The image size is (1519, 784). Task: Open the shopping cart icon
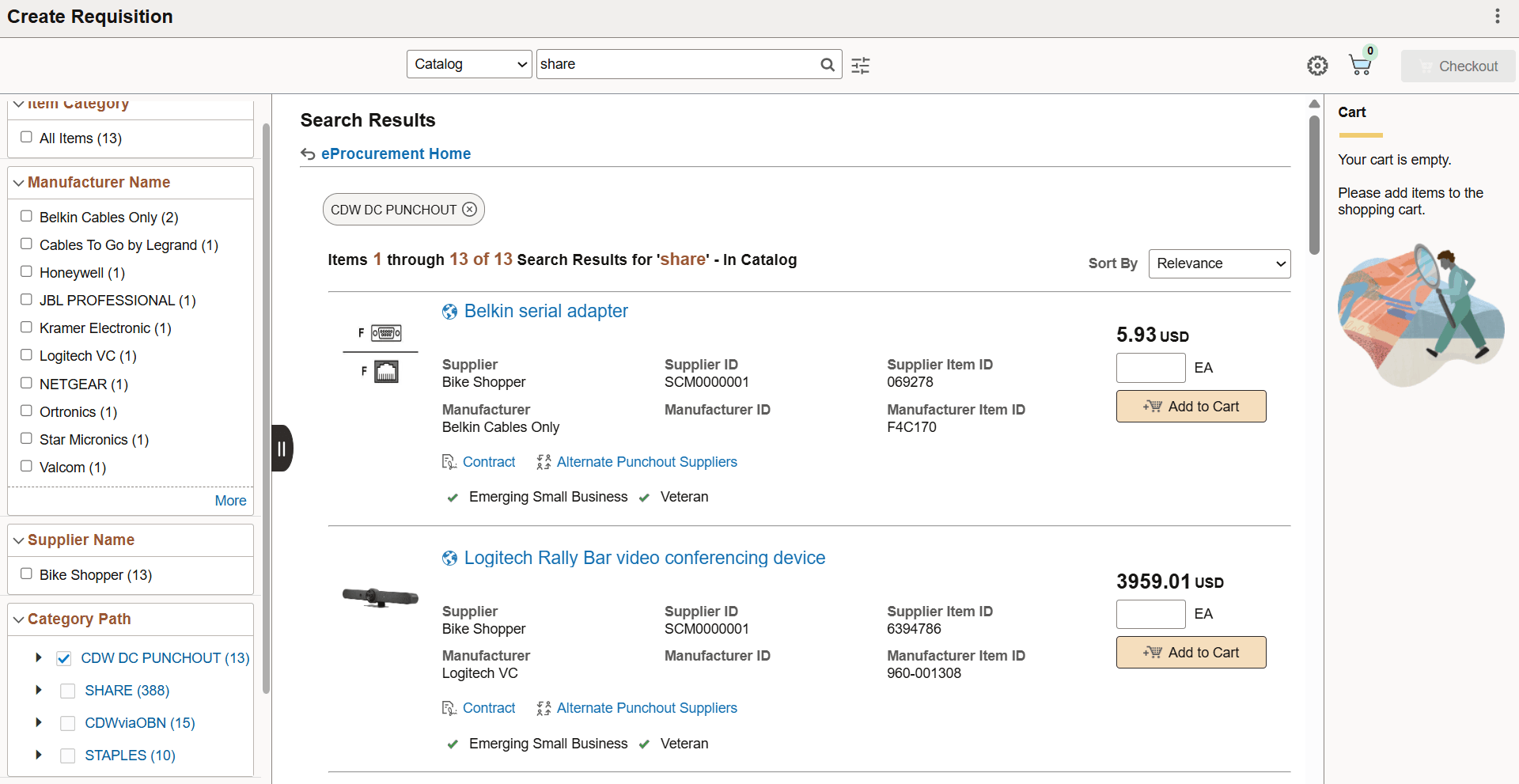(1361, 64)
